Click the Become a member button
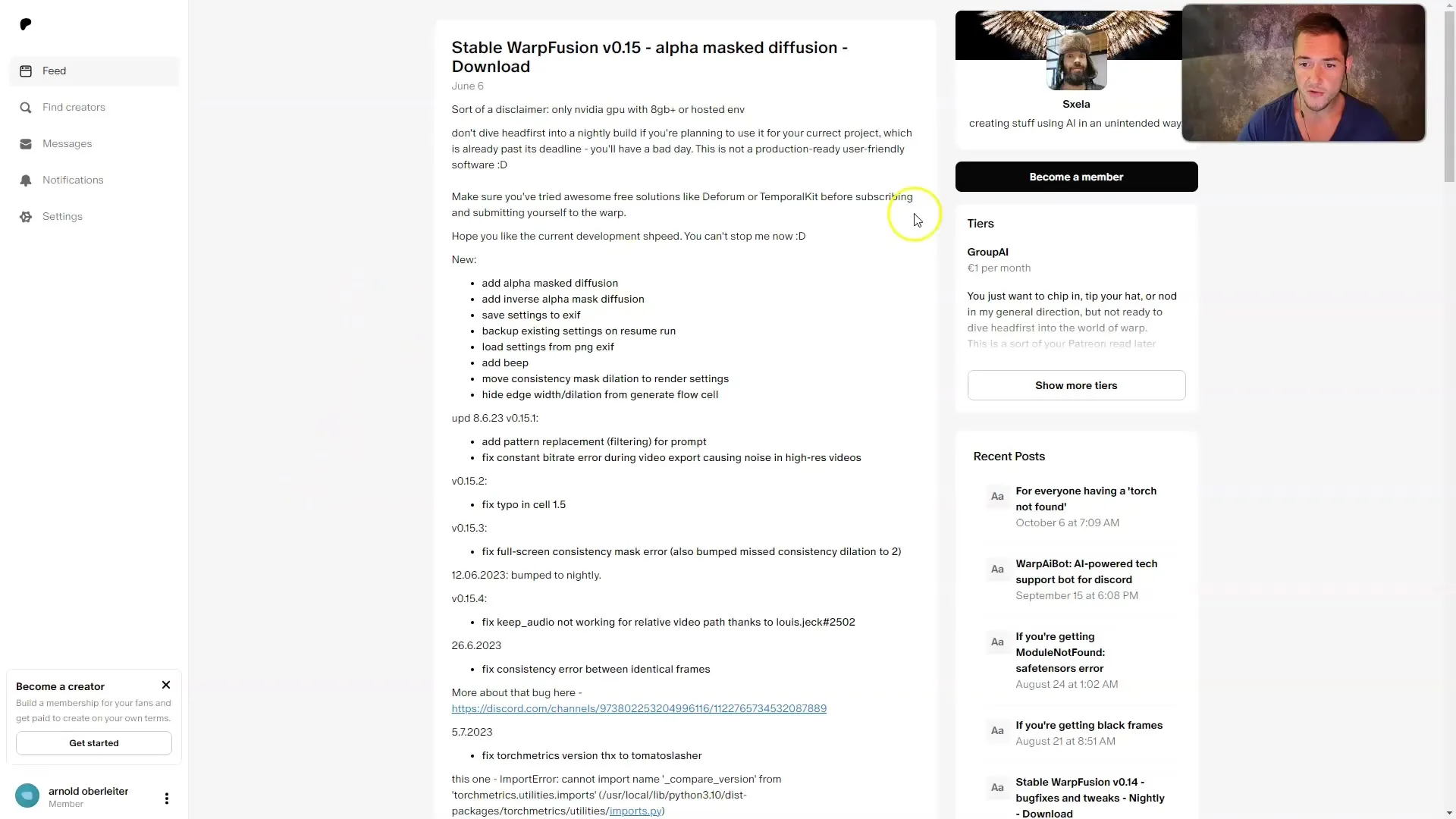The width and height of the screenshot is (1456, 819). 1076,176
